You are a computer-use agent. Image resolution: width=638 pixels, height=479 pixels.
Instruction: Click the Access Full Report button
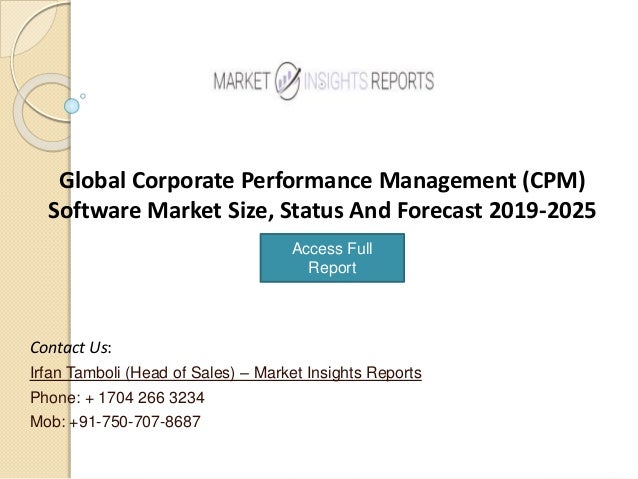[x=332, y=258]
